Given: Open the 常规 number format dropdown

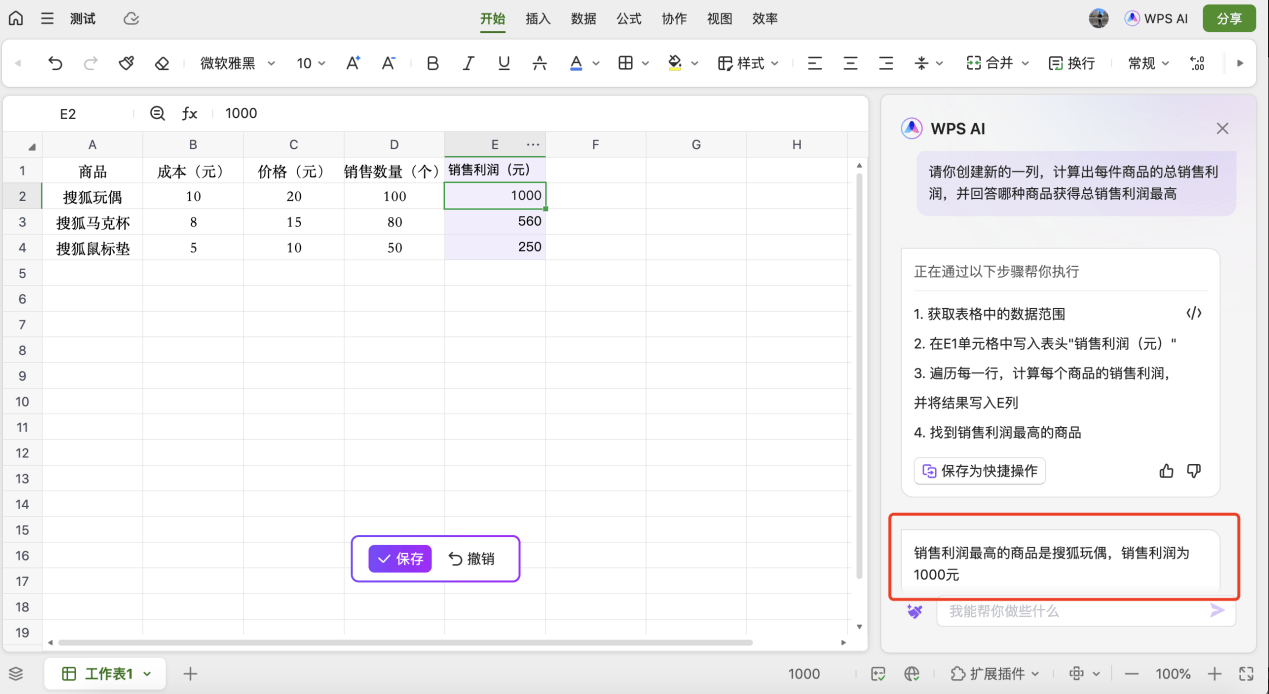Looking at the screenshot, I should [1148, 63].
